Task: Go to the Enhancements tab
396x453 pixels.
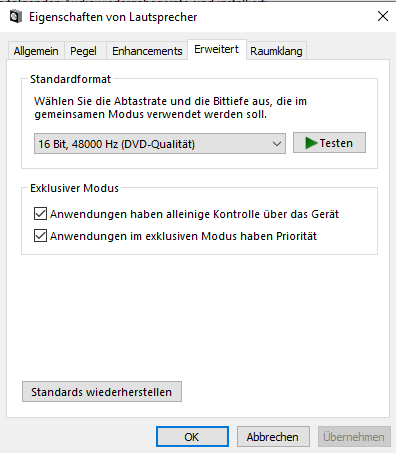Action: click(x=147, y=51)
